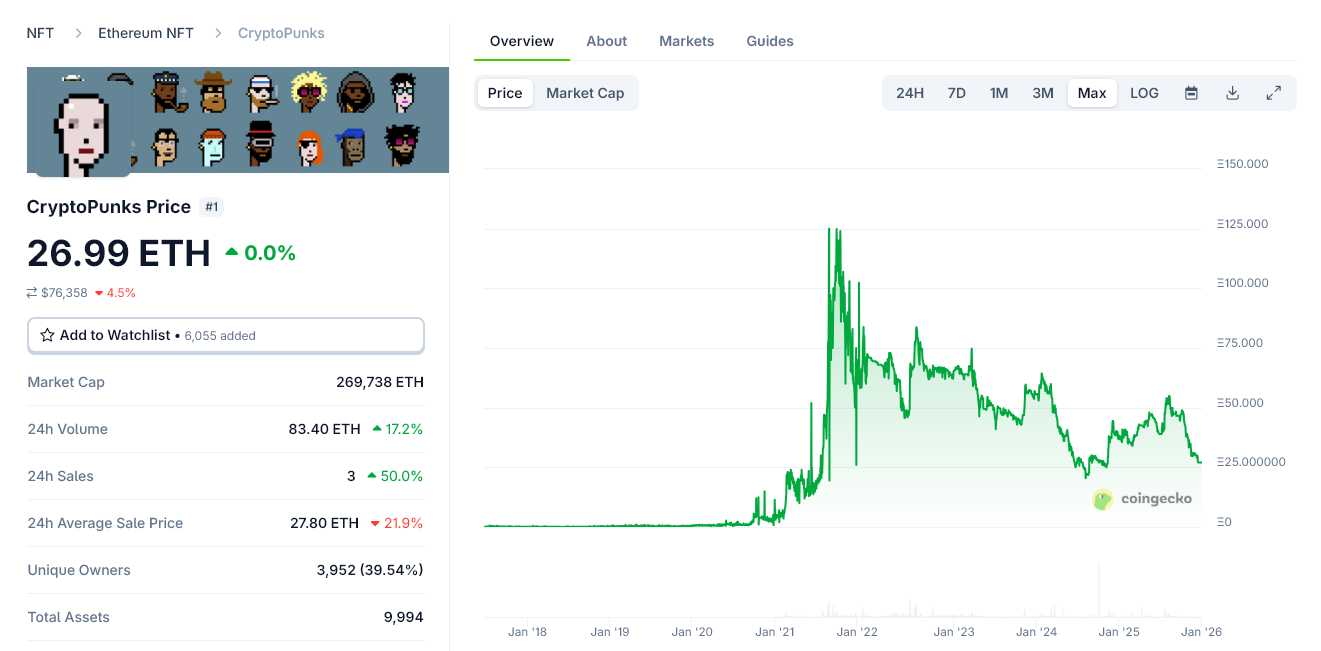Click the #1 rank badge
Image resolution: width=1321 pixels, height=651 pixels.
coord(211,207)
